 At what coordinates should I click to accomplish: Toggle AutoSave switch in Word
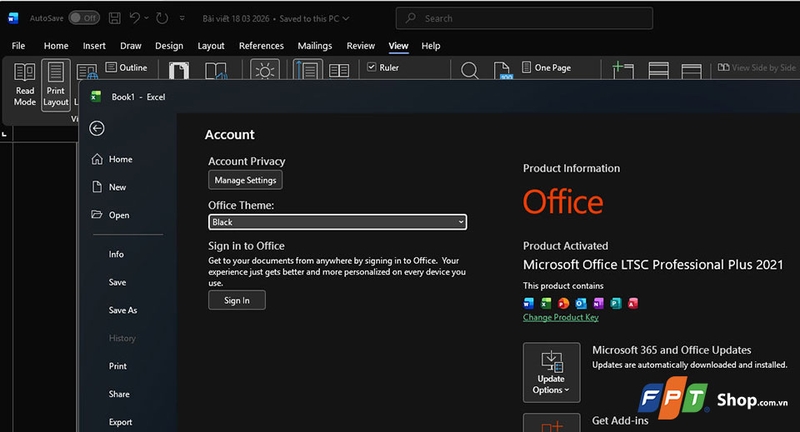click(84, 18)
